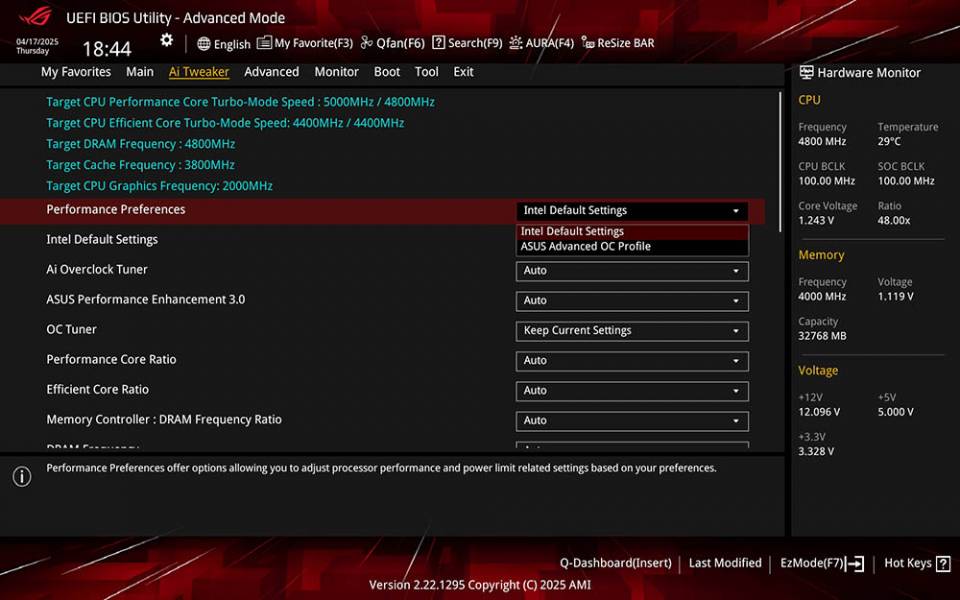
Task: Open Ai Overclock Tuner dropdown
Action: coord(632,271)
